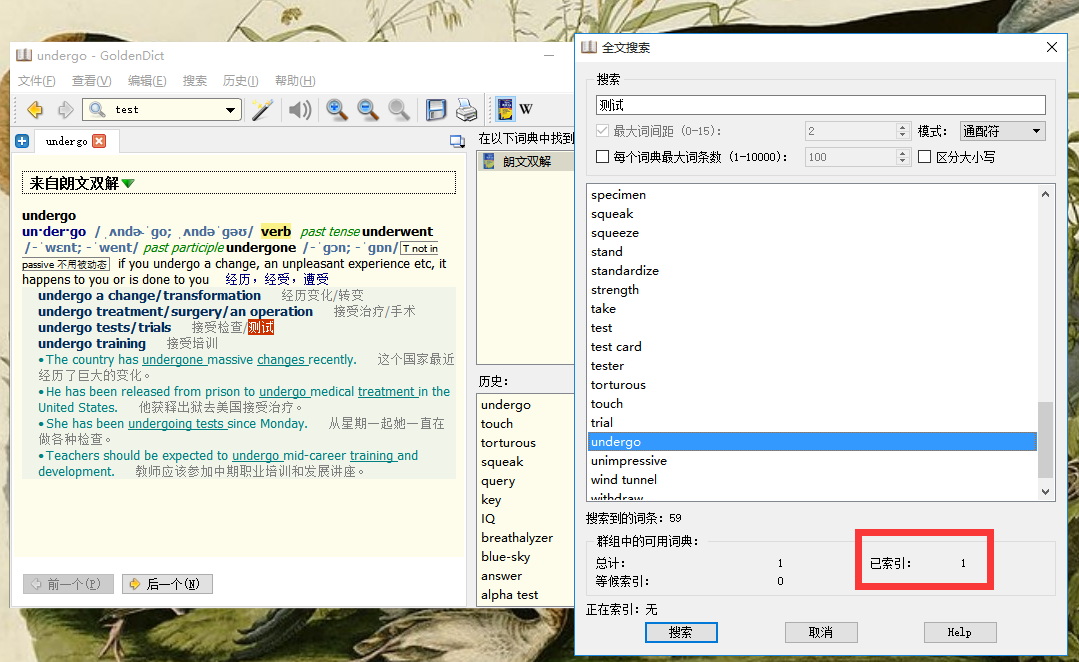1079x662 pixels.
Task: Click the Help button
Action: (960, 632)
